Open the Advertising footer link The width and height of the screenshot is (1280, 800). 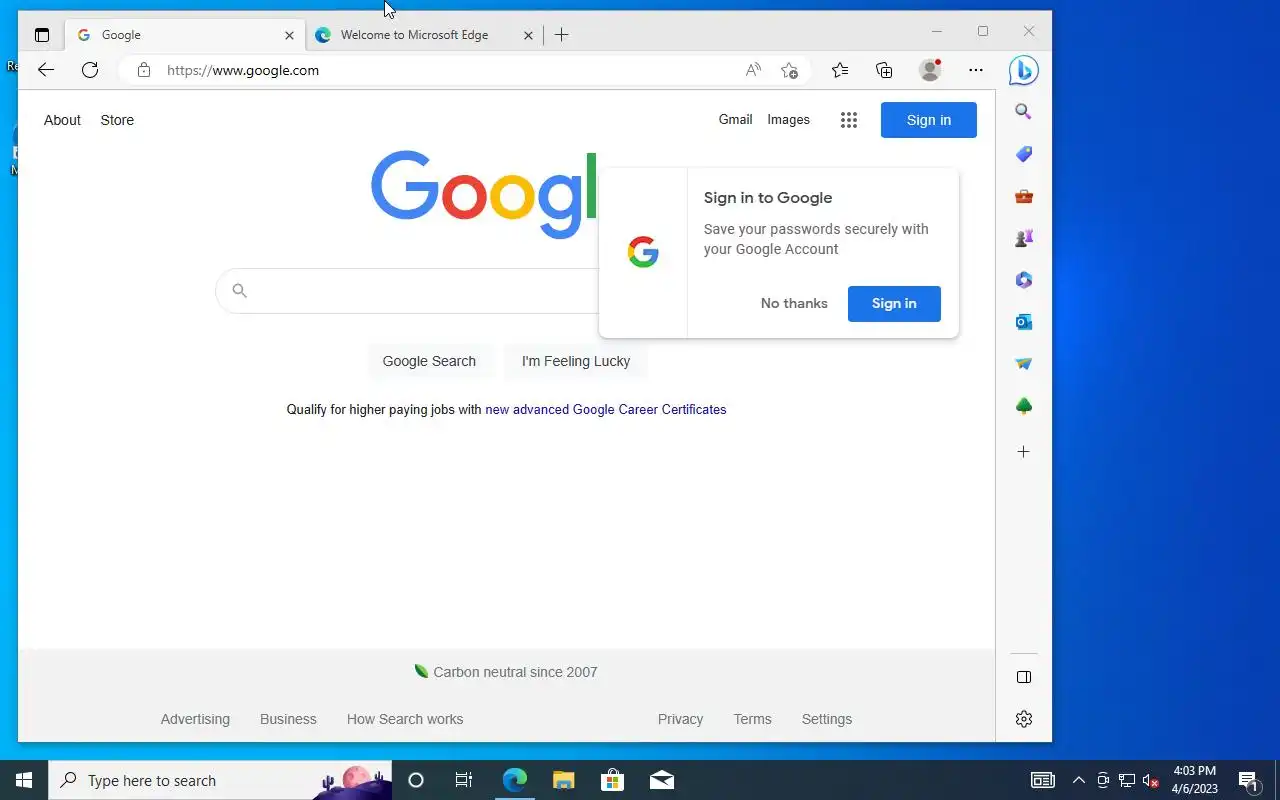195,719
